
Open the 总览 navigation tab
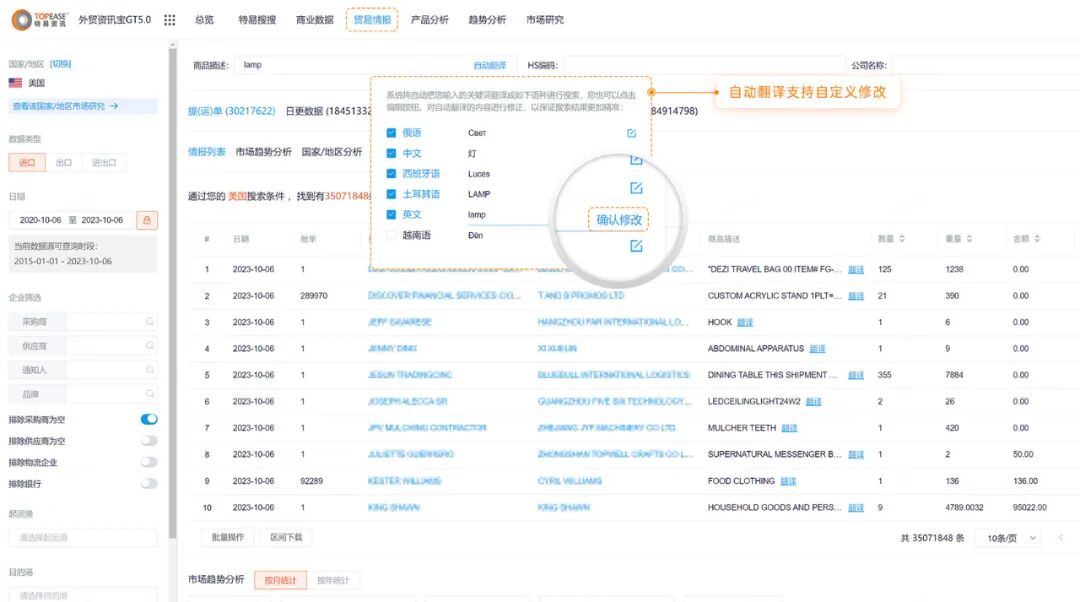point(205,20)
